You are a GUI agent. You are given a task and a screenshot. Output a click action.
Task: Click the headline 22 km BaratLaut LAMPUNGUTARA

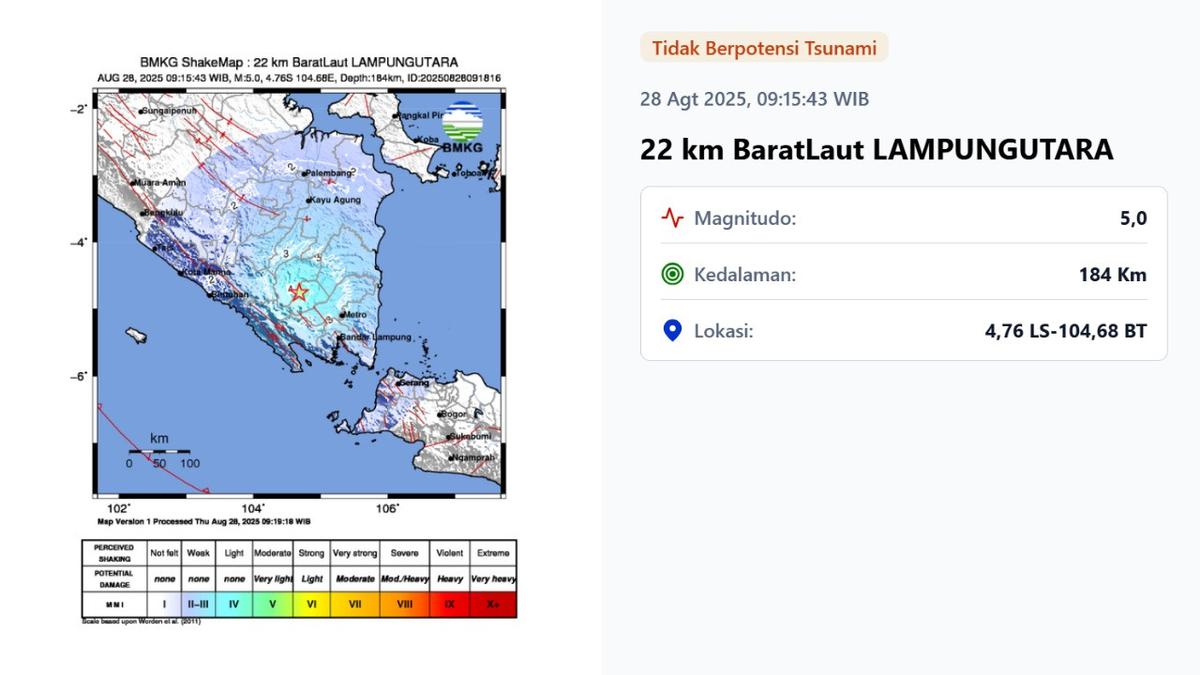[877, 149]
